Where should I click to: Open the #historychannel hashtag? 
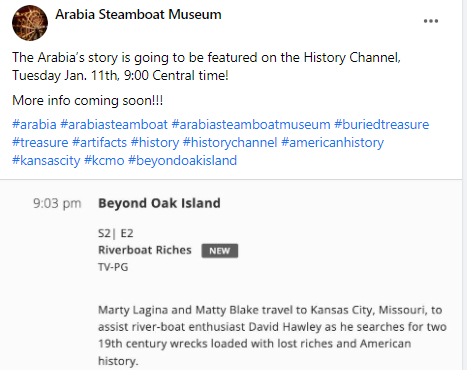point(230,143)
